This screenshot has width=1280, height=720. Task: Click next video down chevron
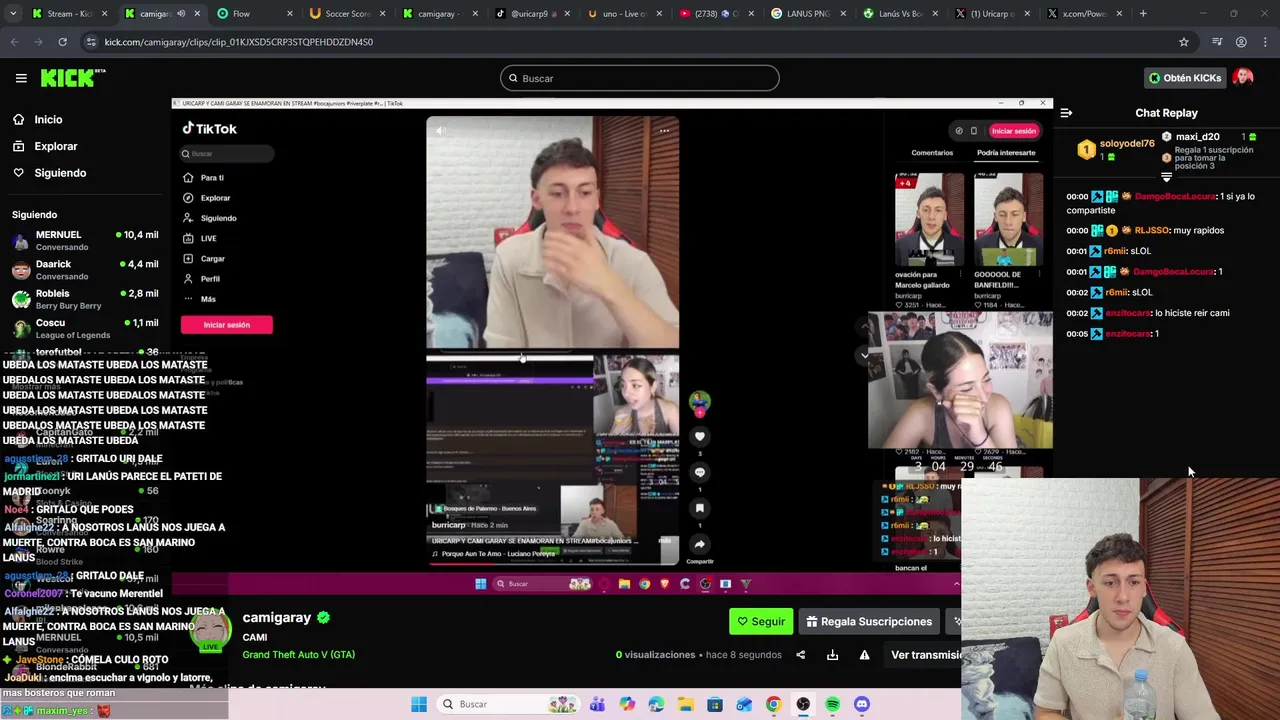(865, 355)
